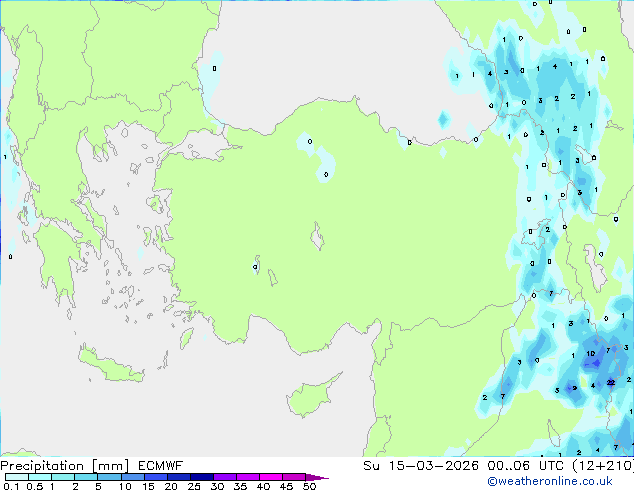Screen dimensions: 634x490
Task: Click the "22" precipitation value on map
Action: pyautogui.click(x=611, y=382)
